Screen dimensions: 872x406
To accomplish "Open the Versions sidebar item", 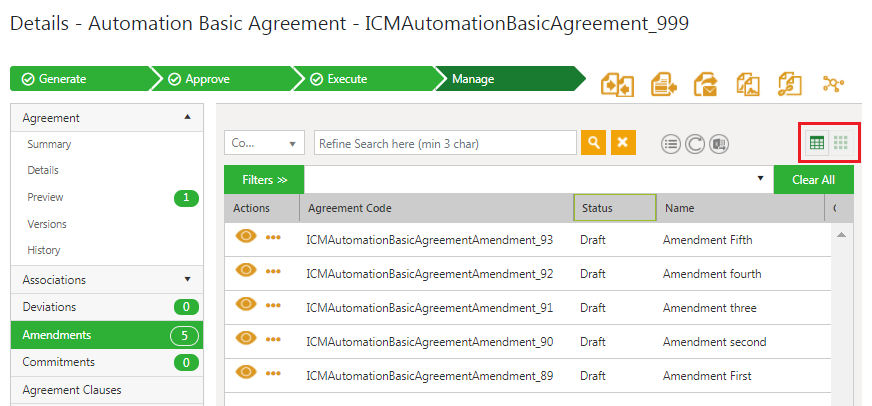I will (47, 224).
